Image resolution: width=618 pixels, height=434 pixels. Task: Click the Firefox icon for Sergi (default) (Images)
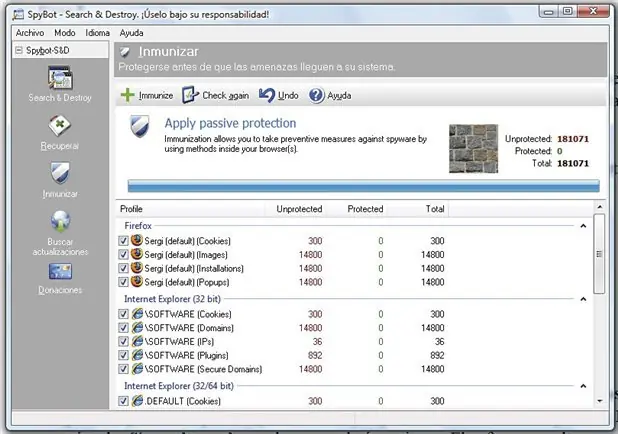click(x=137, y=254)
